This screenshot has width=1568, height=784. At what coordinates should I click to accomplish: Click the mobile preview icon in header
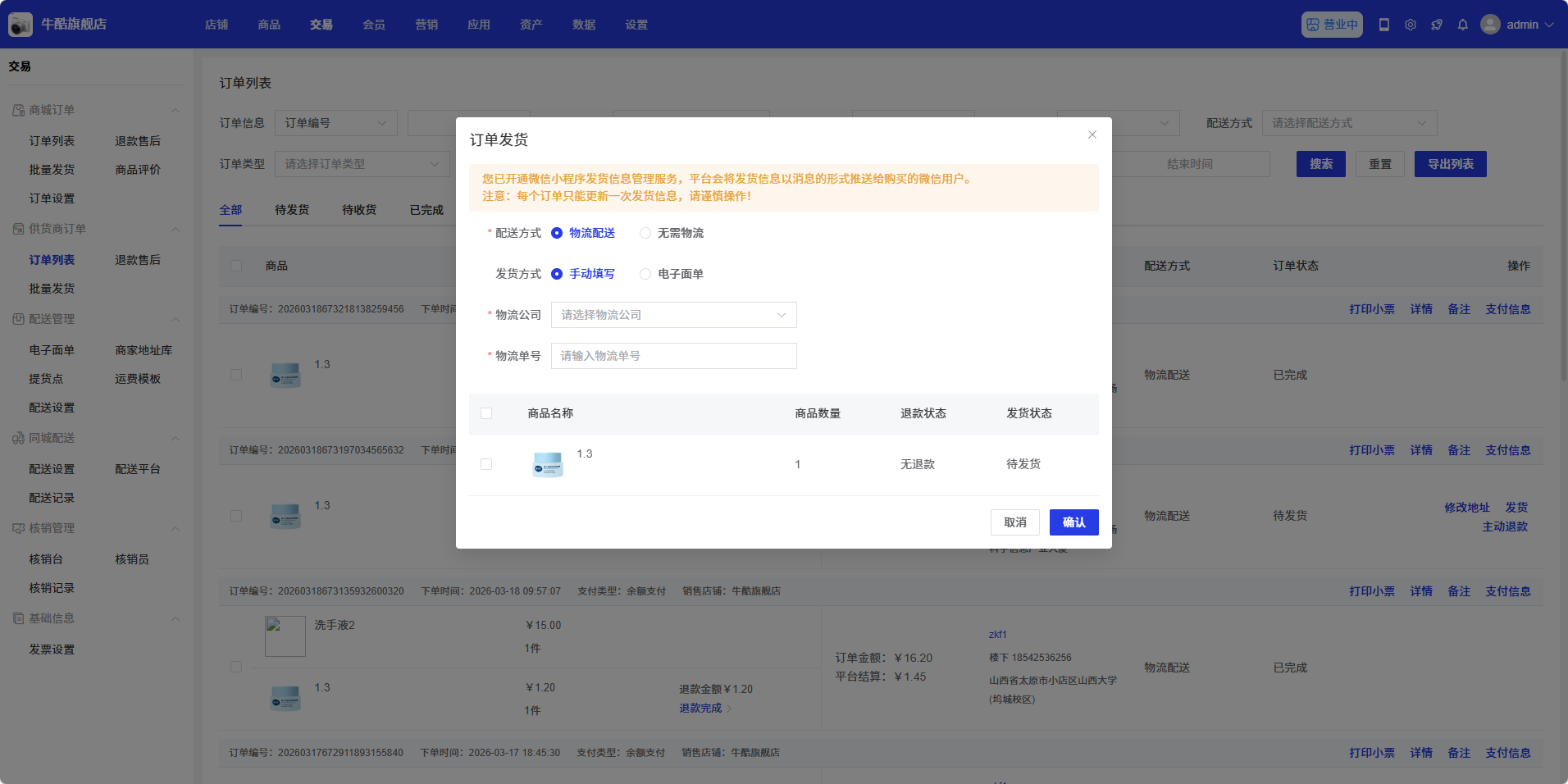1384,25
